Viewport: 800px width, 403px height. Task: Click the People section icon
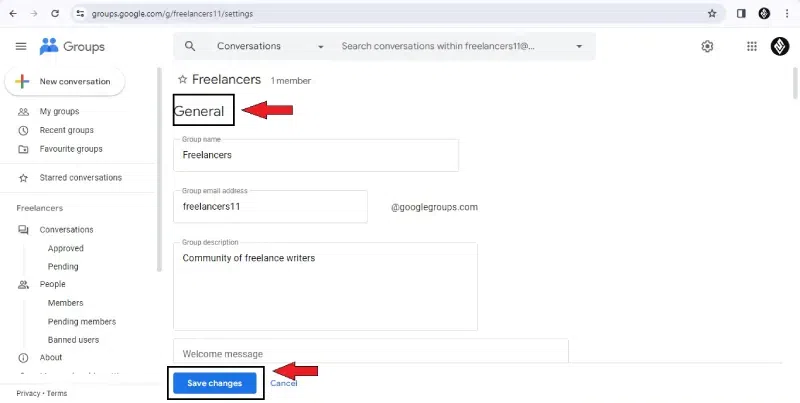tap(23, 284)
